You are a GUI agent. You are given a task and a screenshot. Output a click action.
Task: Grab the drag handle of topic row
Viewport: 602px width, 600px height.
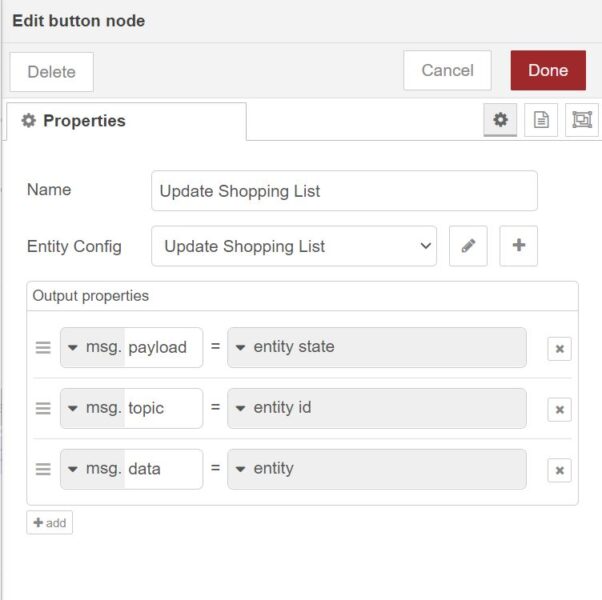43,408
